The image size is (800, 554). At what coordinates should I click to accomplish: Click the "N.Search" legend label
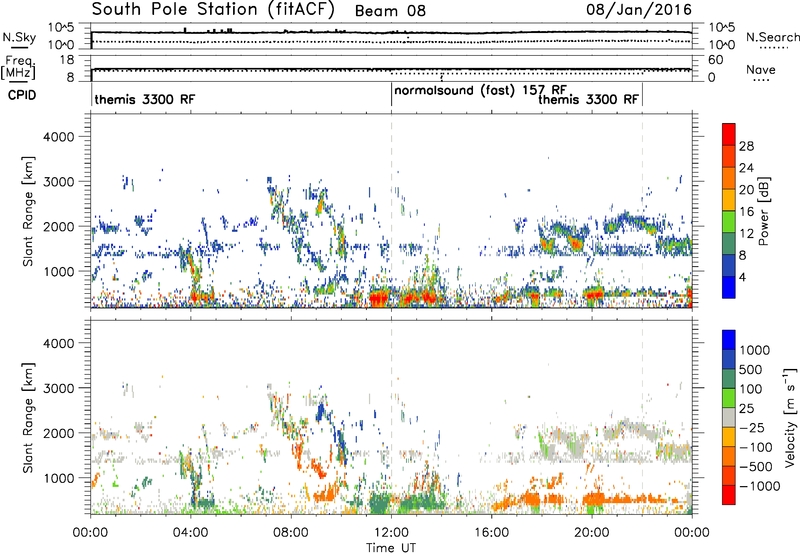click(773, 37)
